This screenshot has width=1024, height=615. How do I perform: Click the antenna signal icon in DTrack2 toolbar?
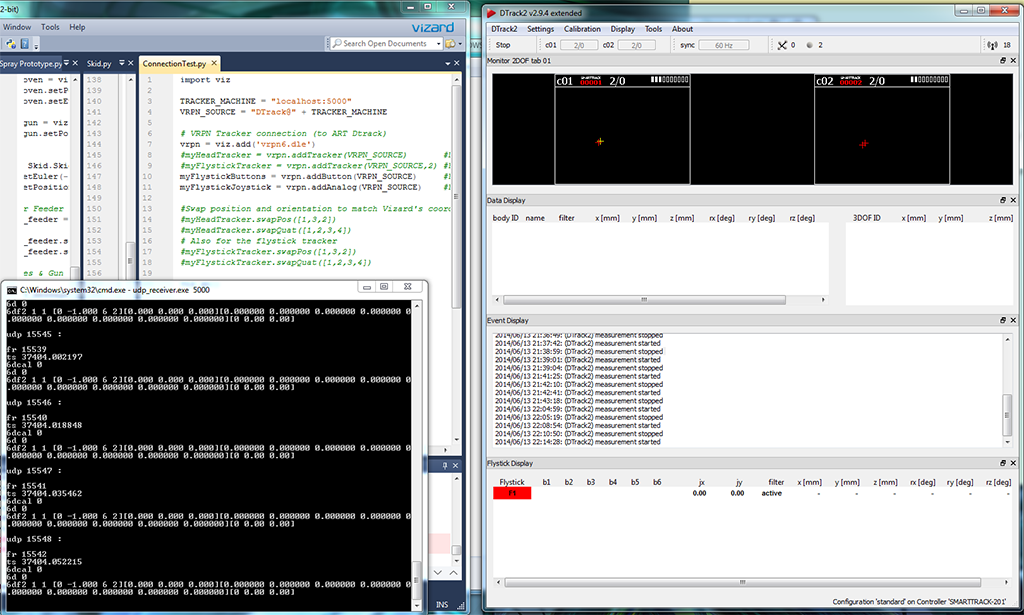[992, 45]
